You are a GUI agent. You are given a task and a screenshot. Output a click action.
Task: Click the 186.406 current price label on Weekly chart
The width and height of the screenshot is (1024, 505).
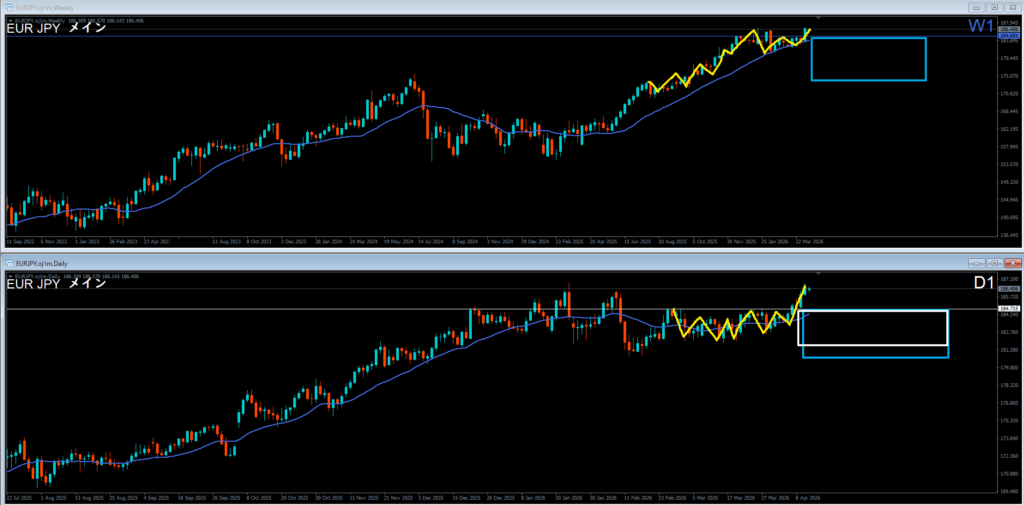click(x=1007, y=31)
